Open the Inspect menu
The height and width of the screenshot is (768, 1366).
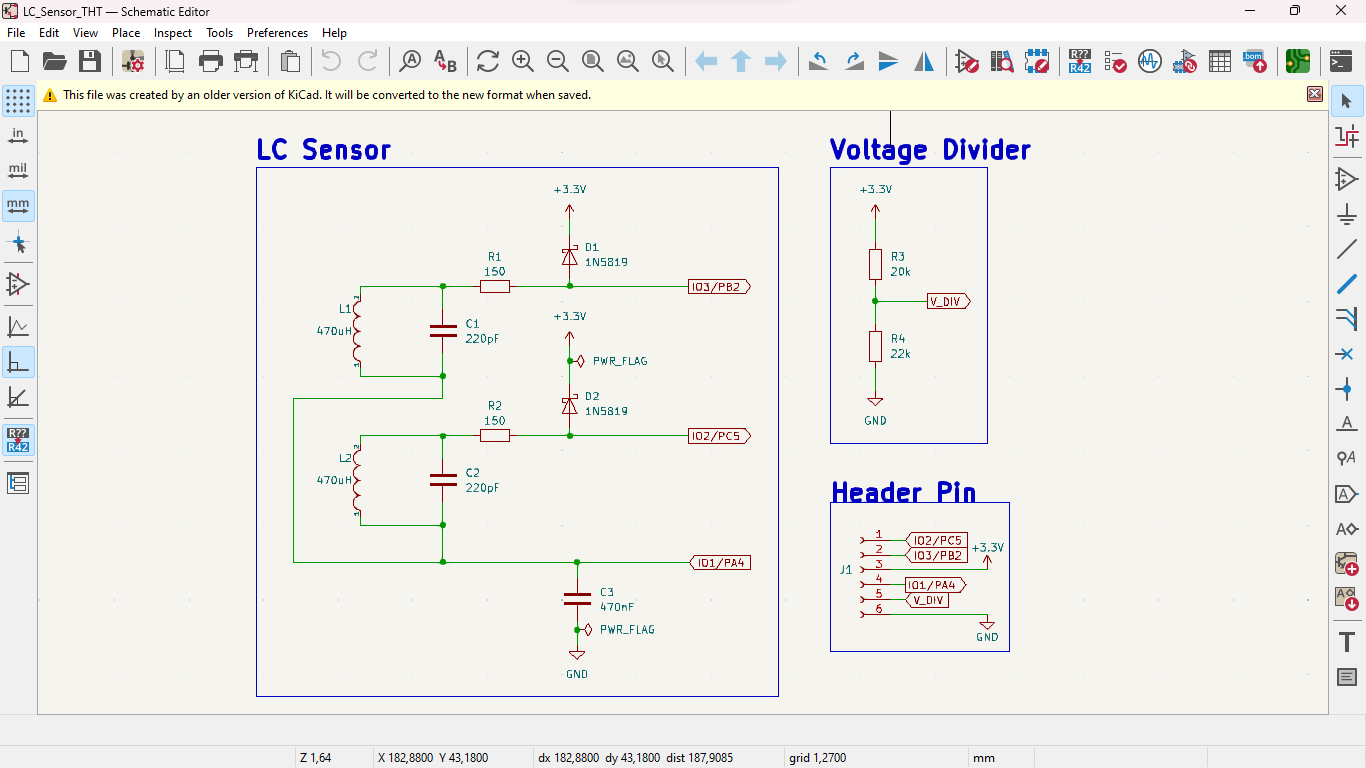(173, 33)
